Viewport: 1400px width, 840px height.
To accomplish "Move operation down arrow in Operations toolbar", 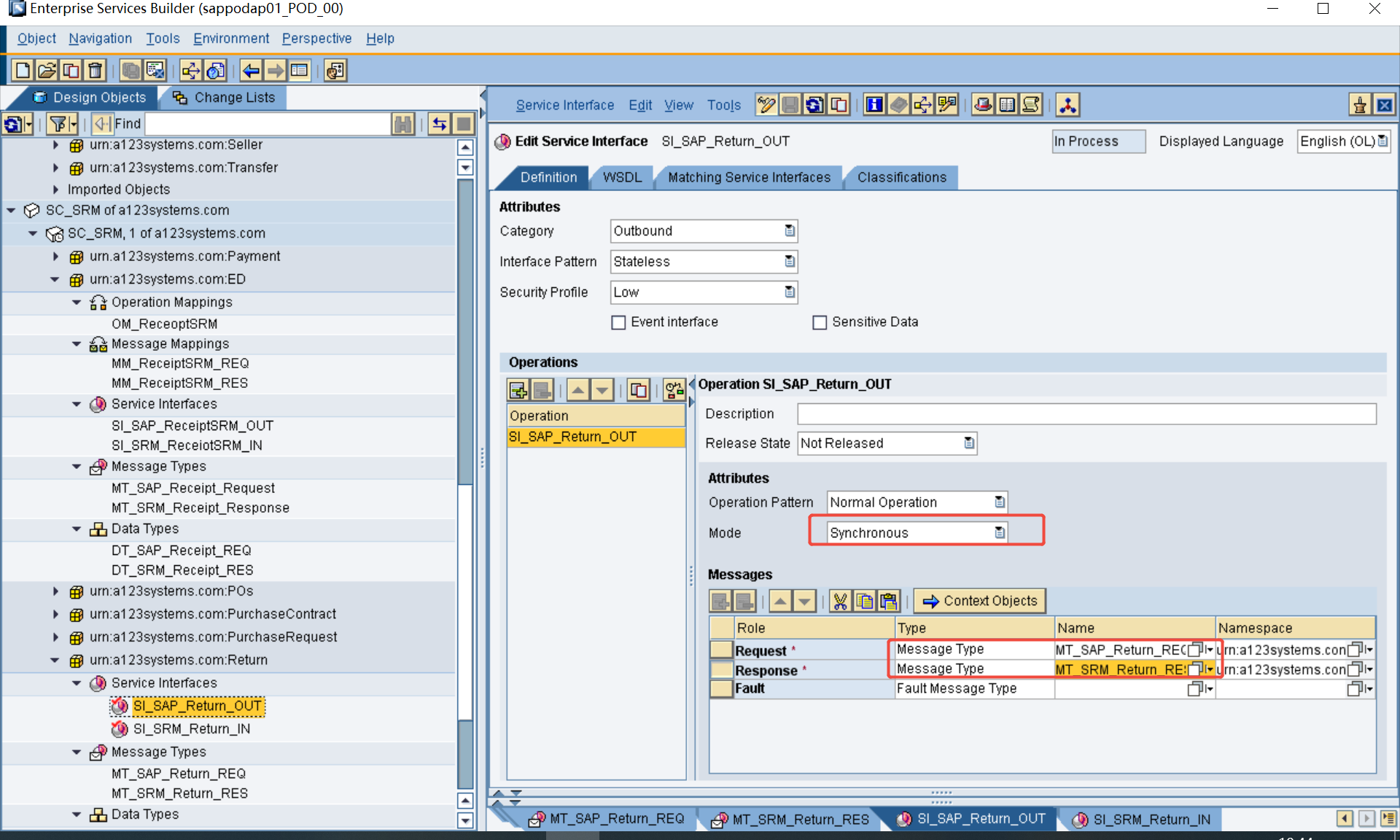I will [602, 390].
